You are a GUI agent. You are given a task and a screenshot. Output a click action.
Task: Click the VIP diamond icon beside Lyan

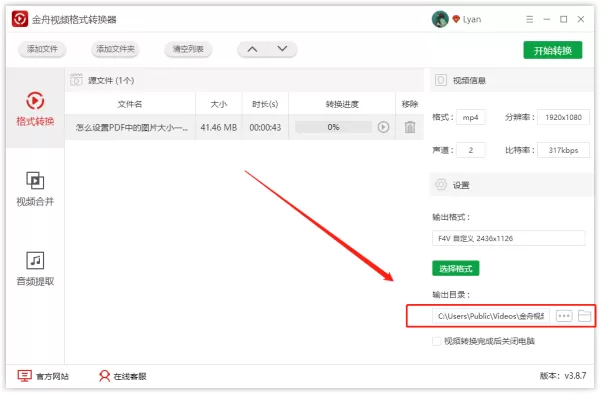456,19
